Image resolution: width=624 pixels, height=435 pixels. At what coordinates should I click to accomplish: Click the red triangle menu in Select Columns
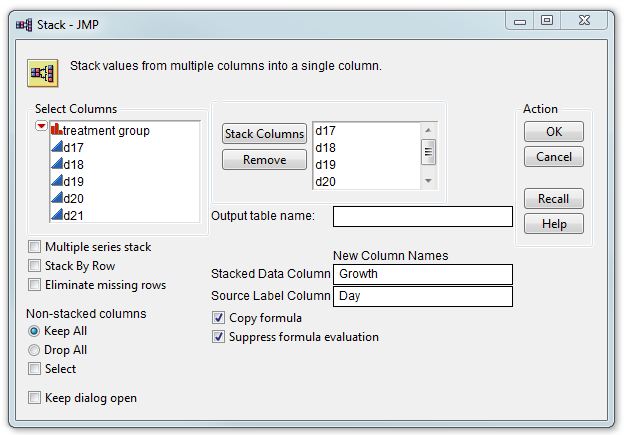pyautogui.click(x=41, y=127)
